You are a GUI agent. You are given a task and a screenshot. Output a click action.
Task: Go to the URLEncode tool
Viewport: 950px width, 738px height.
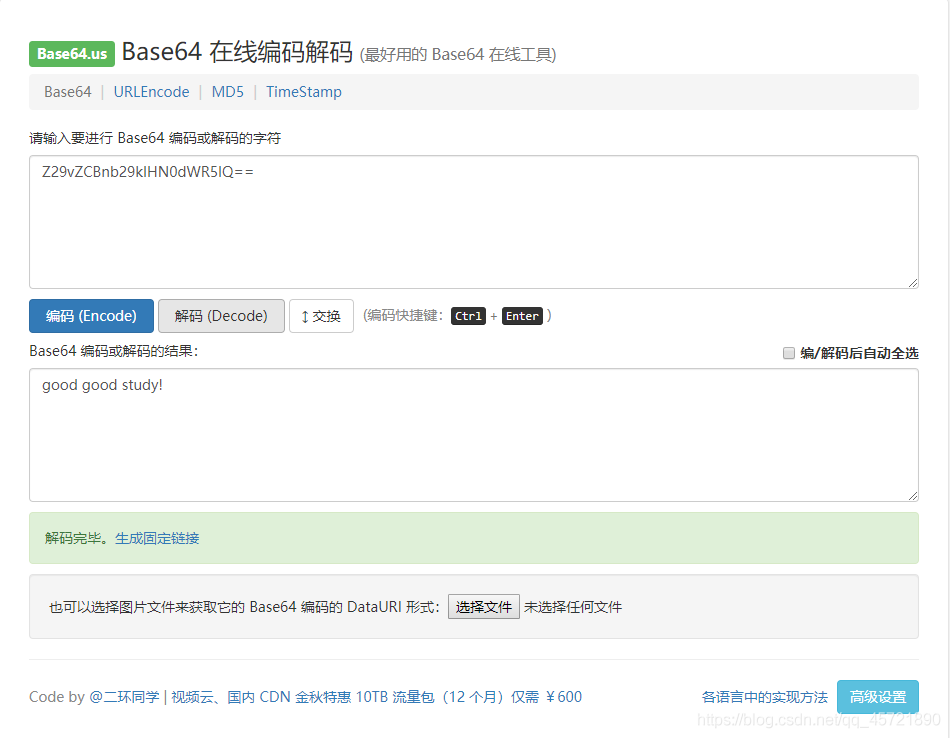coord(151,92)
